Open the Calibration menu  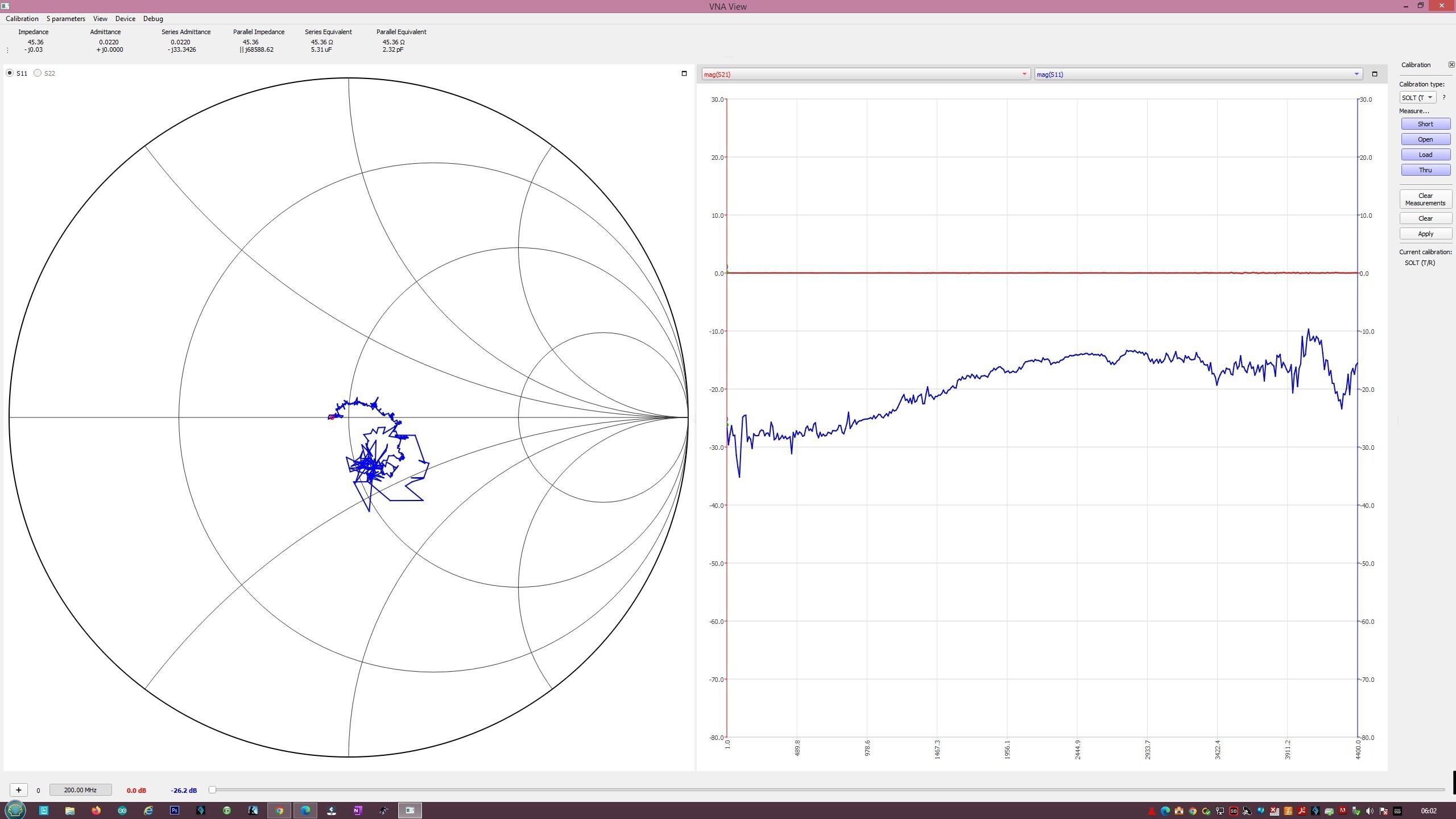[22, 19]
